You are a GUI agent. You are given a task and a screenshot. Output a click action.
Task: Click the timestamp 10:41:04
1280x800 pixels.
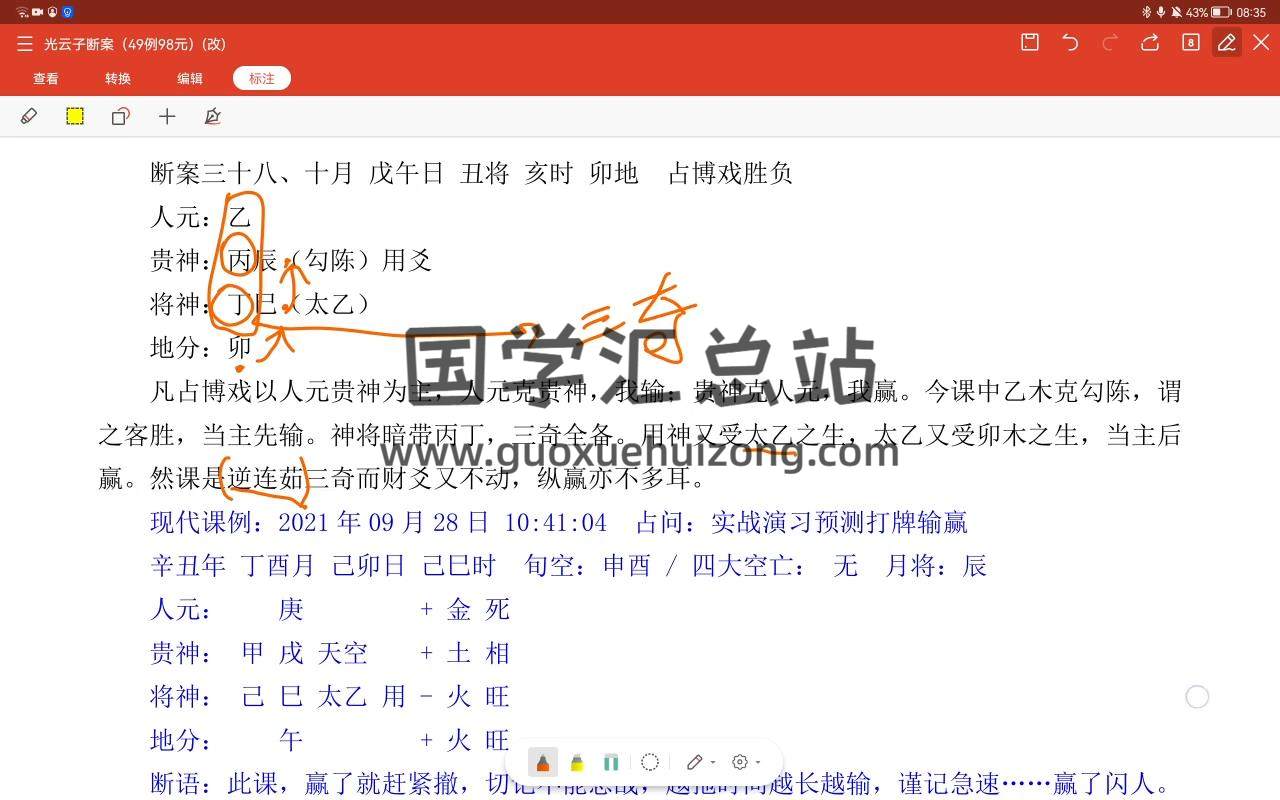pos(555,522)
